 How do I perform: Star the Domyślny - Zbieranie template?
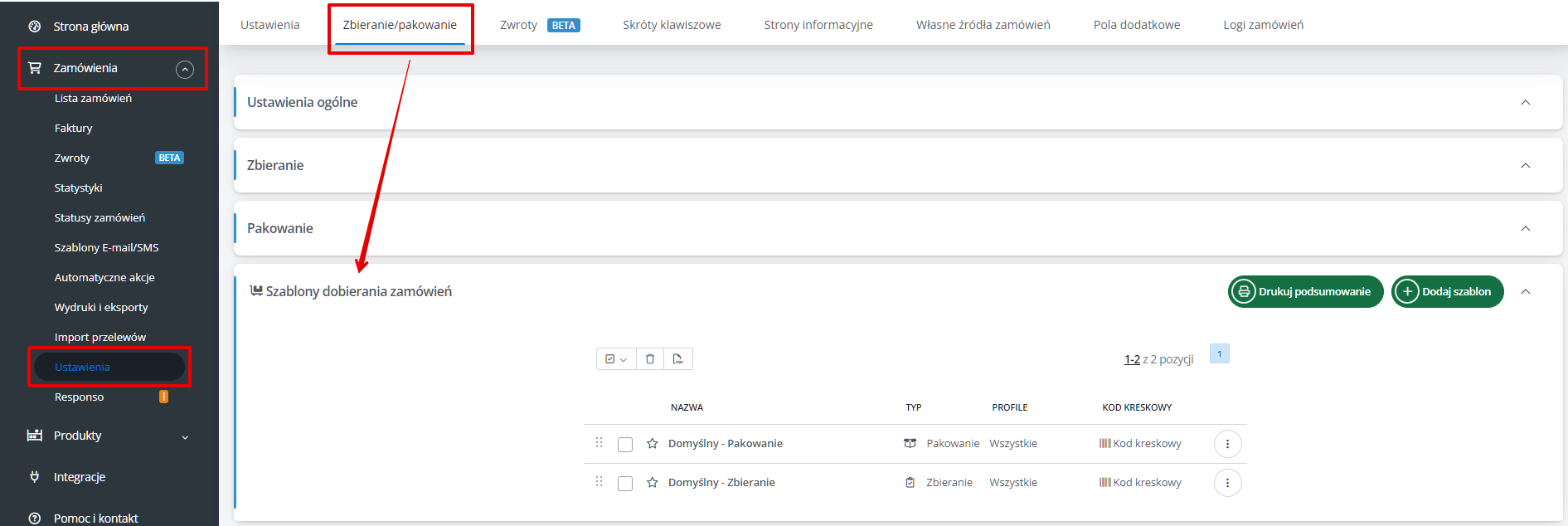[x=653, y=483]
